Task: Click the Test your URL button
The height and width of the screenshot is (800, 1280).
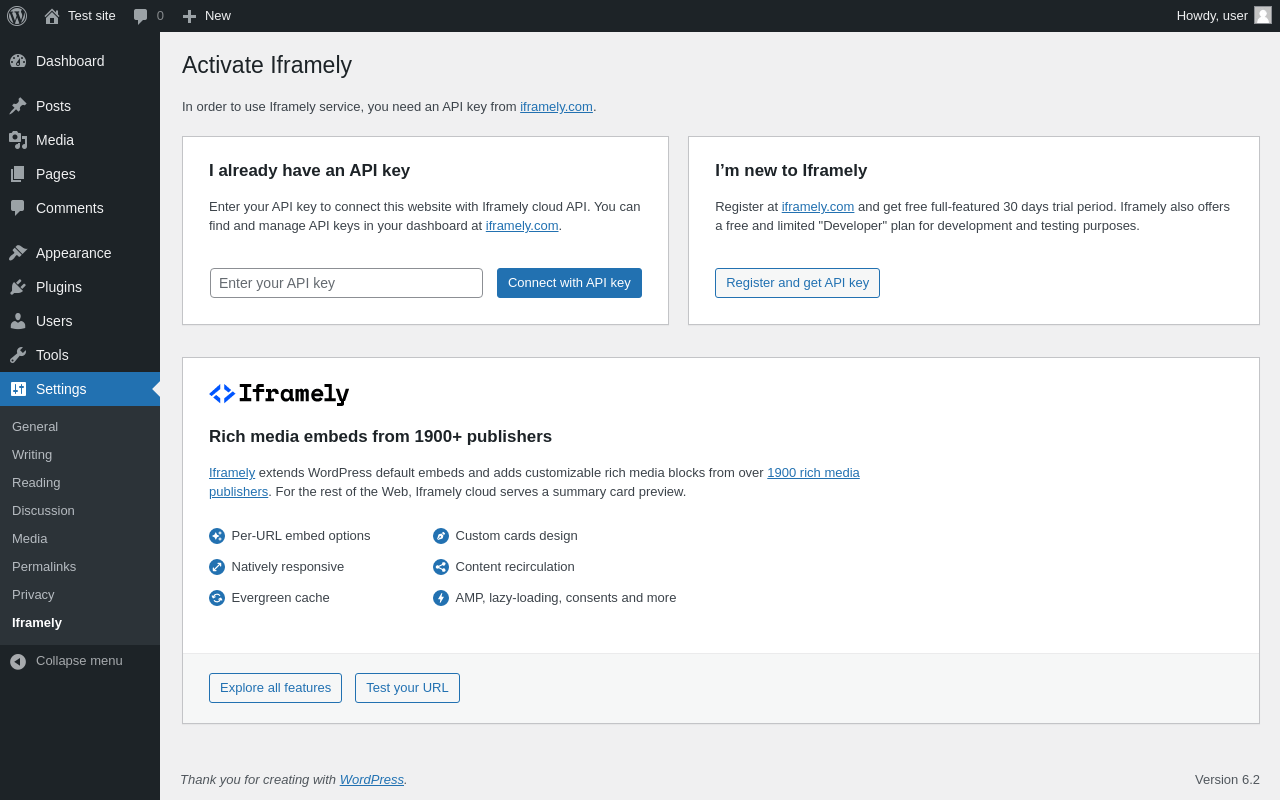Action: (407, 688)
